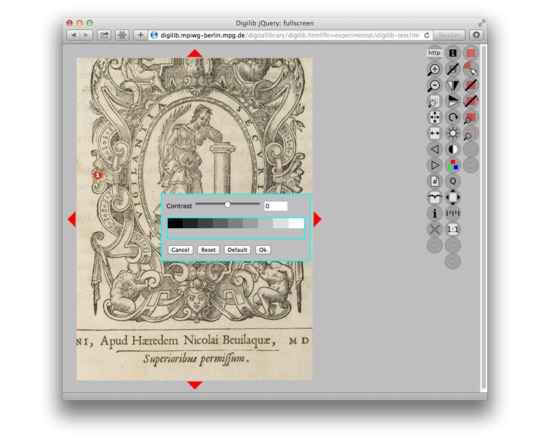Click the Default button in Contrast dialog
The image size is (550, 440).
pos(237,250)
